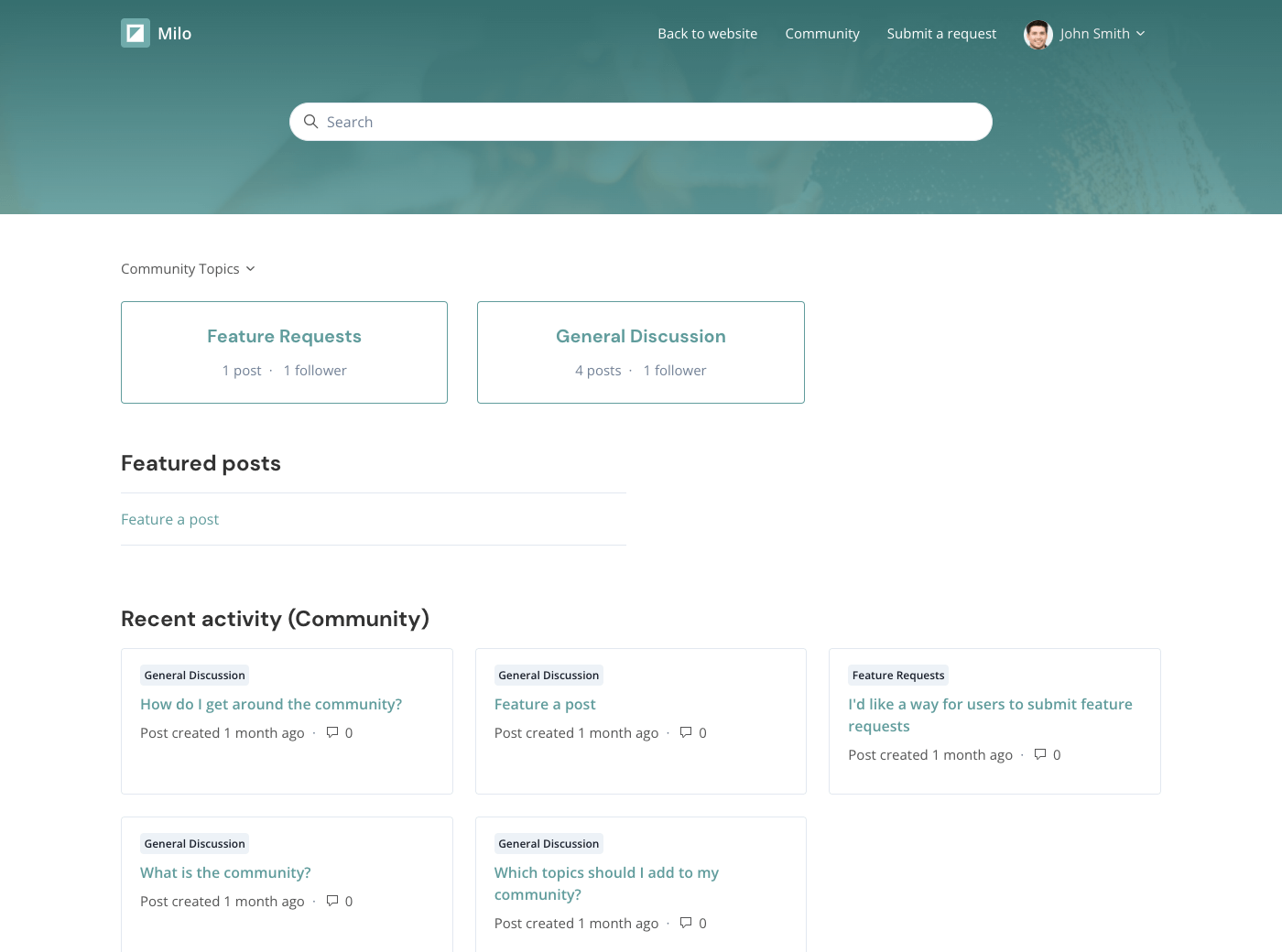Select Submit a request in header
The width and height of the screenshot is (1282, 952).
[941, 34]
